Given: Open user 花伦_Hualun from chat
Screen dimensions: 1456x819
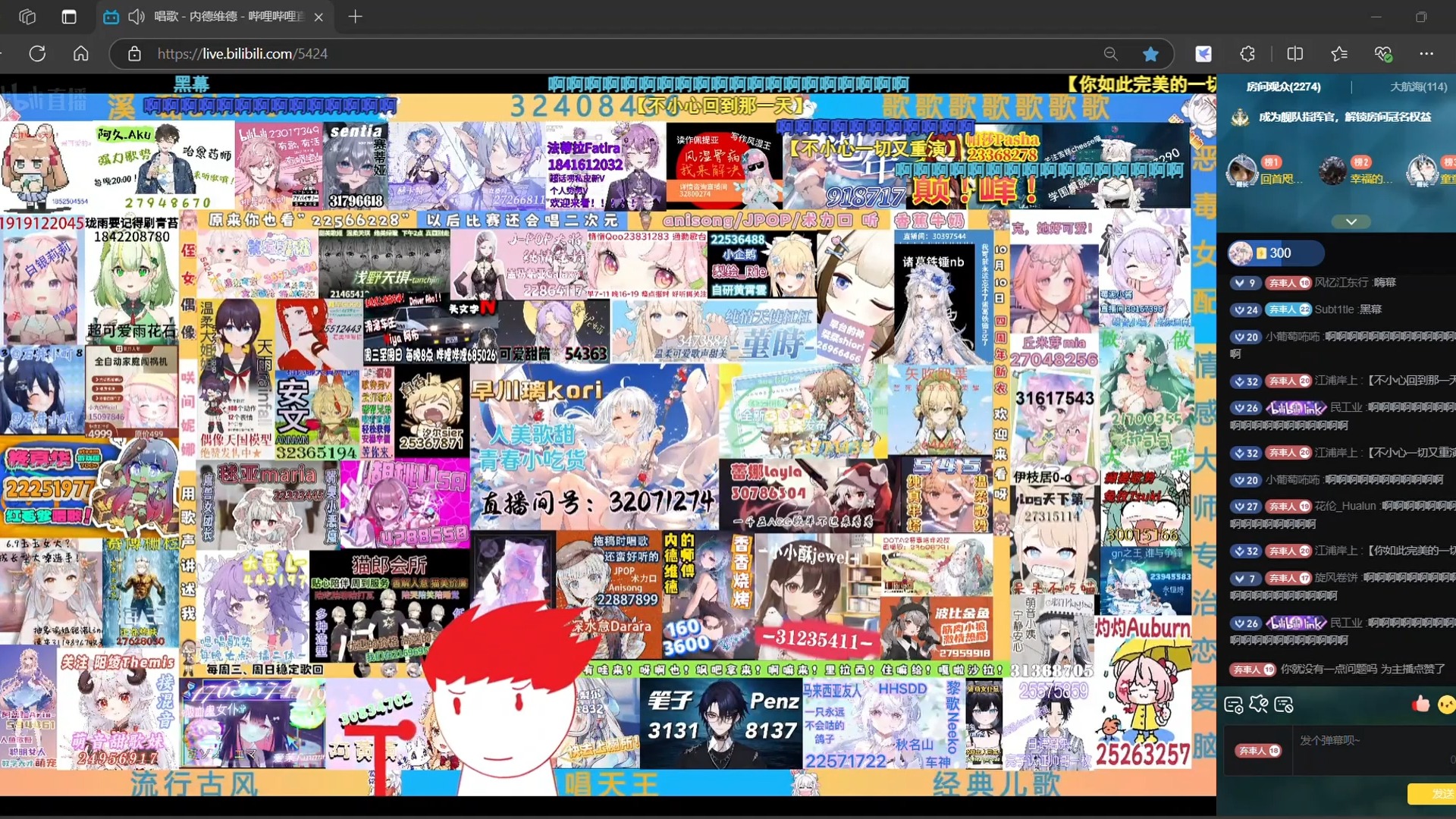Looking at the screenshot, I should coord(1345,506).
